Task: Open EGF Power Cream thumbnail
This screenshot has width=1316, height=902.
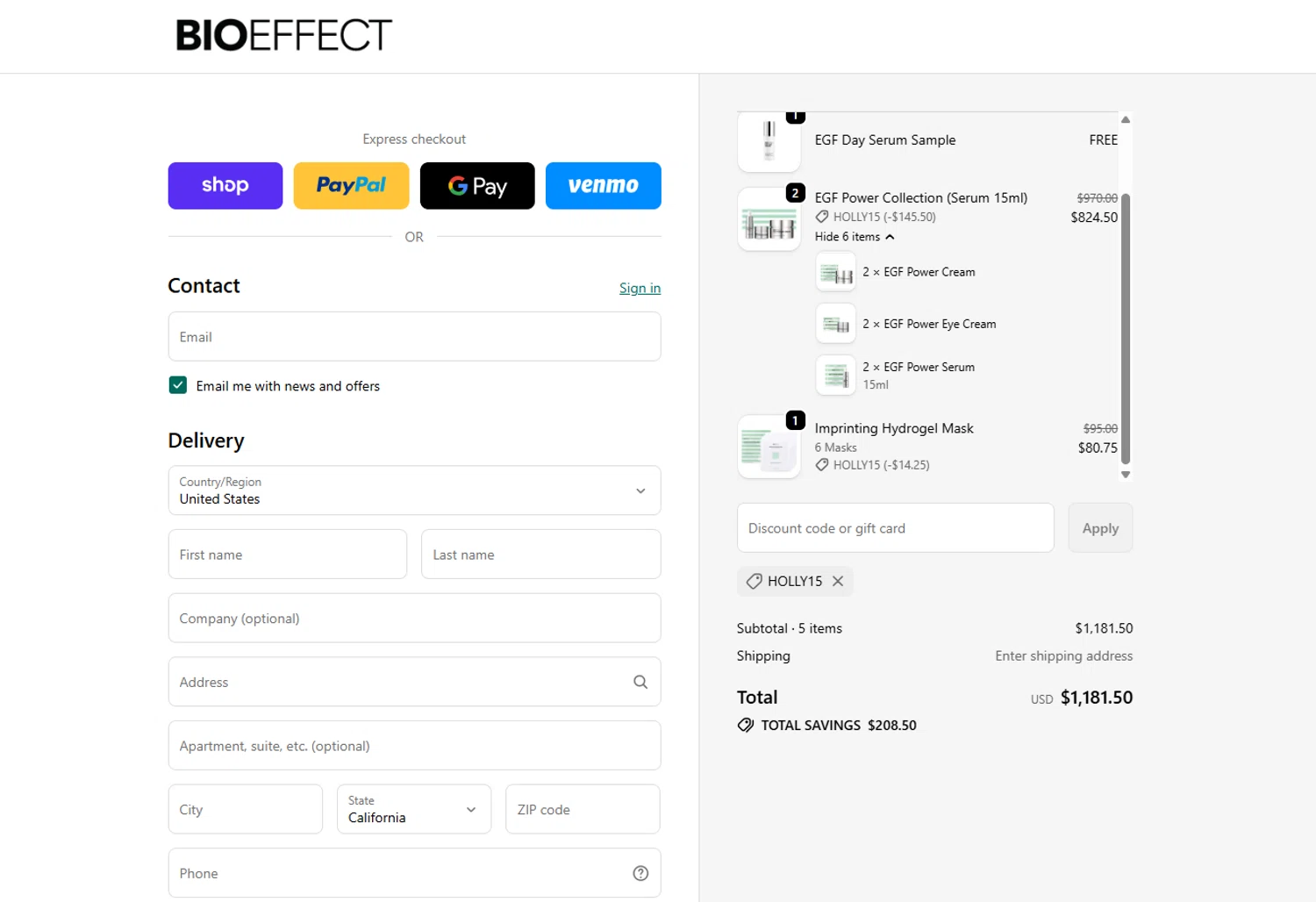Action: (x=836, y=272)
